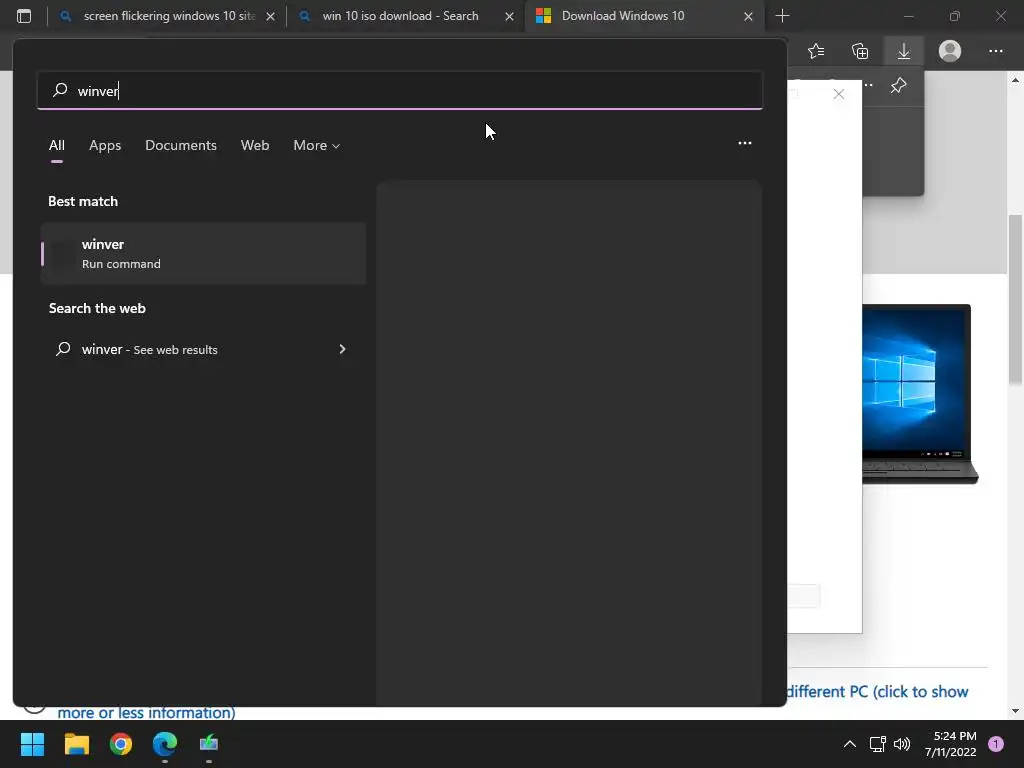Close the screen flickering tab
The image size is (1024, 768).
(x=270, y=16)
